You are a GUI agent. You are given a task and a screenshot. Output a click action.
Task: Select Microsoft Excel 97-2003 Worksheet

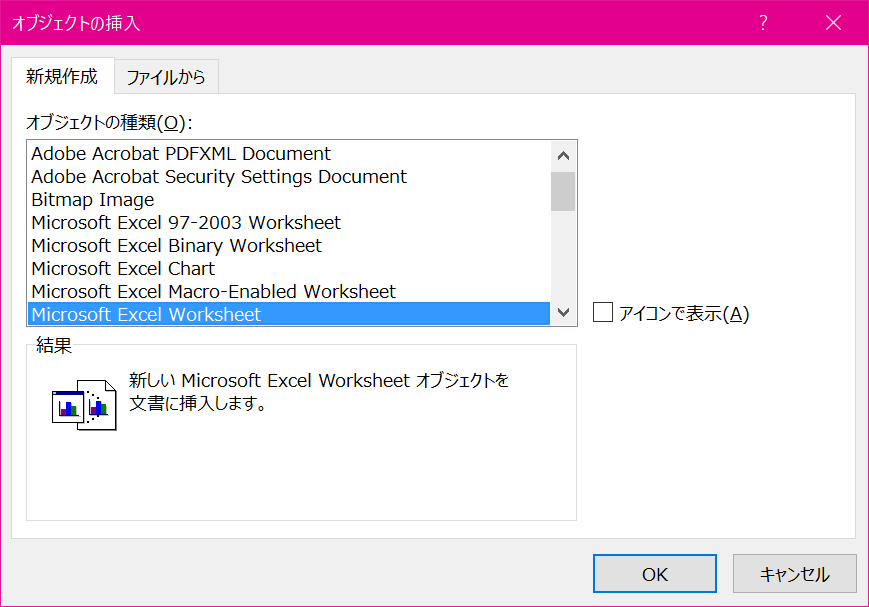pos(289,223)
